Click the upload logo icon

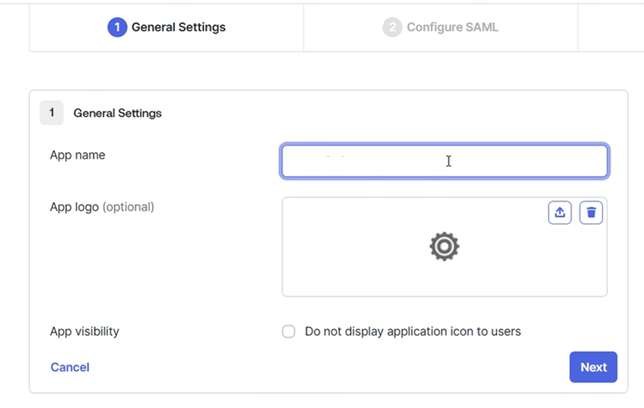point(560,212)
